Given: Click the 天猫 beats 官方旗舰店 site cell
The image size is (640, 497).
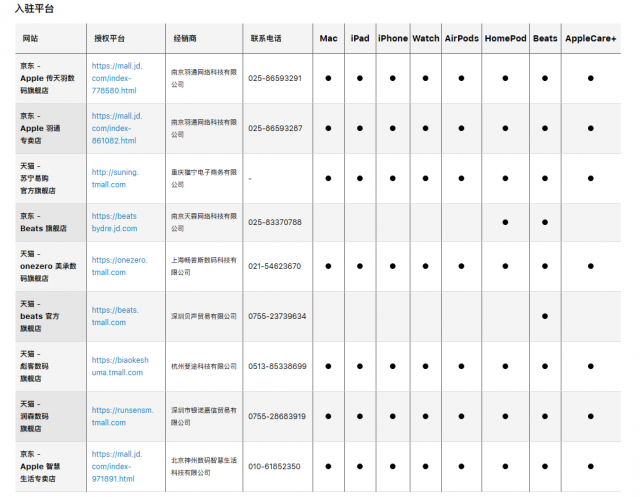Looking at the screenshot, I should 51,316.
